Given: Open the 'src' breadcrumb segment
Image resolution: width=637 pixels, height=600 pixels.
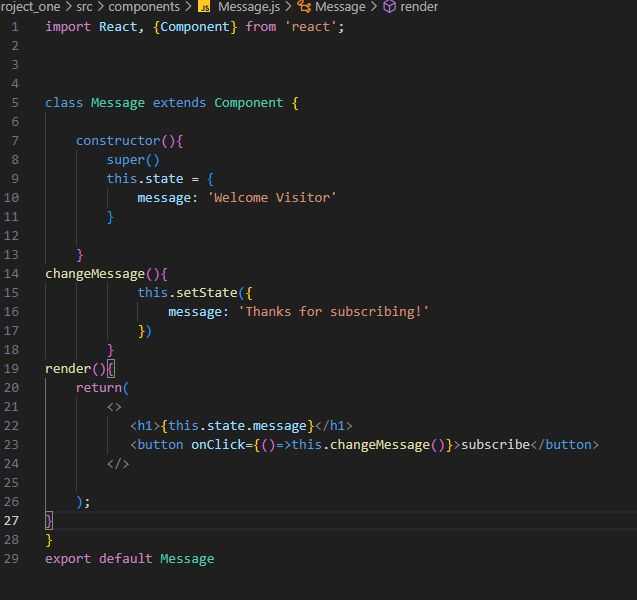Looking at the screenshot, I should point(84,7).
